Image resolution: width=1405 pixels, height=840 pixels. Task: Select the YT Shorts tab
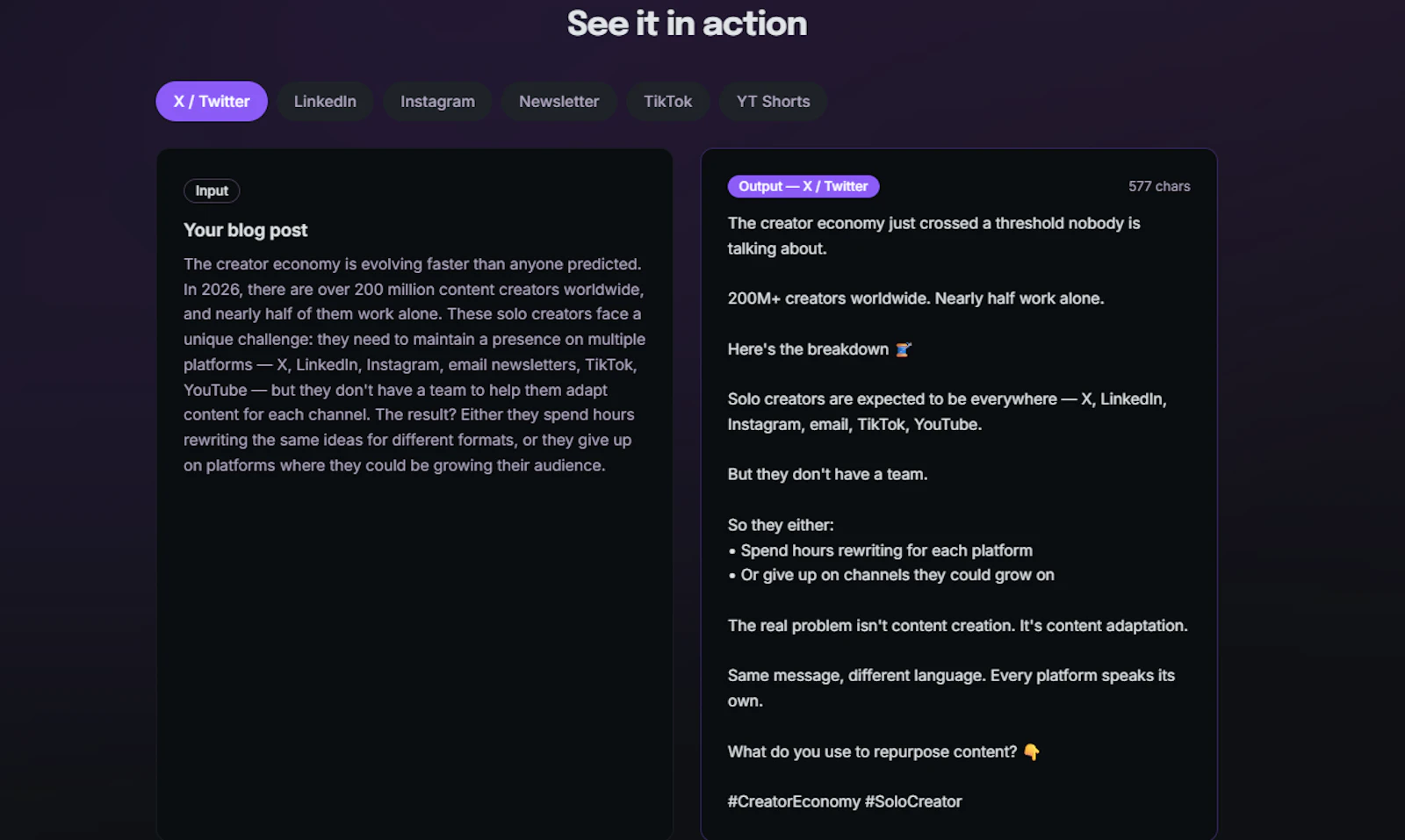[x=773, y=102]
